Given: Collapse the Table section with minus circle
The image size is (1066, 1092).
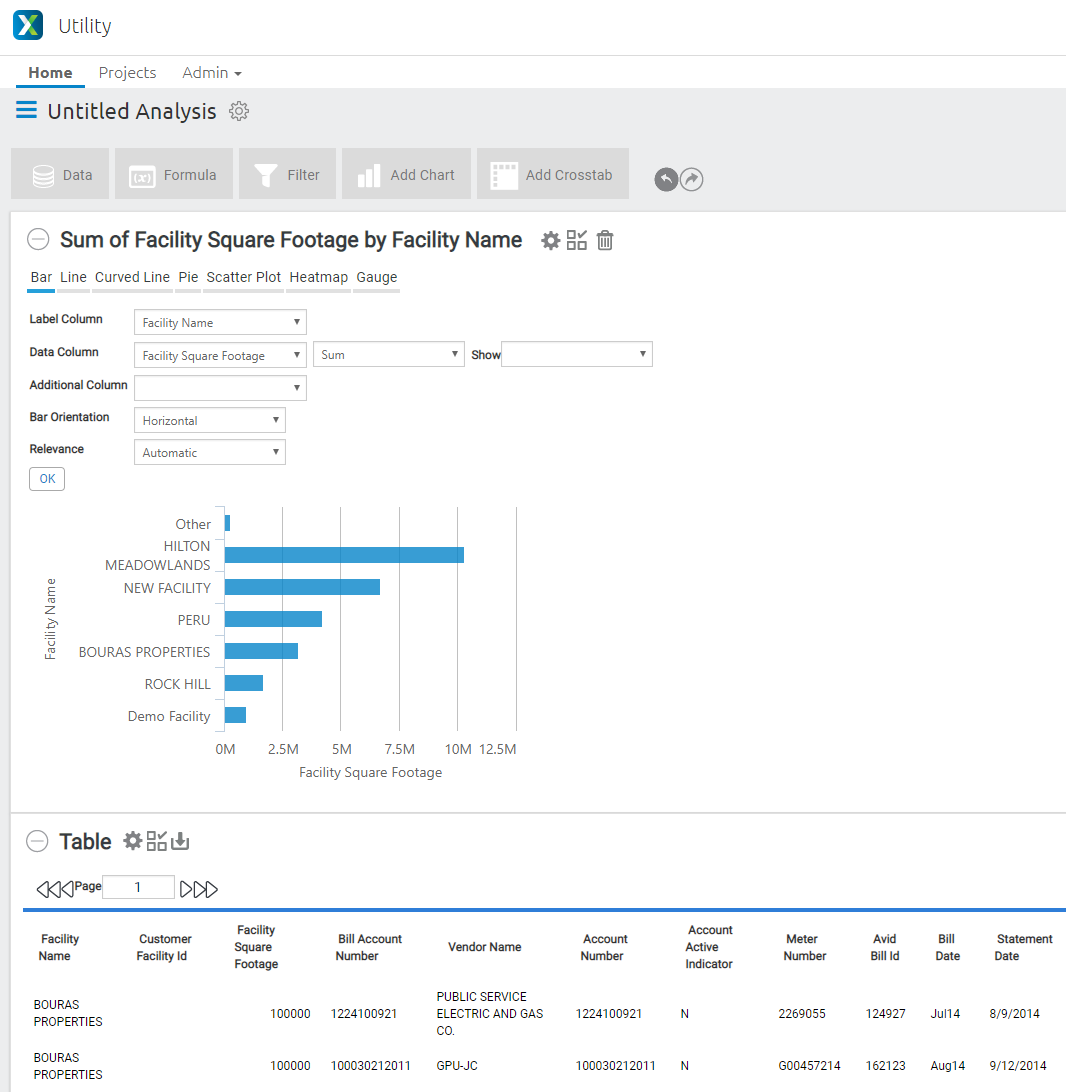Looking at the screenshot, I should tap(38, 841).
